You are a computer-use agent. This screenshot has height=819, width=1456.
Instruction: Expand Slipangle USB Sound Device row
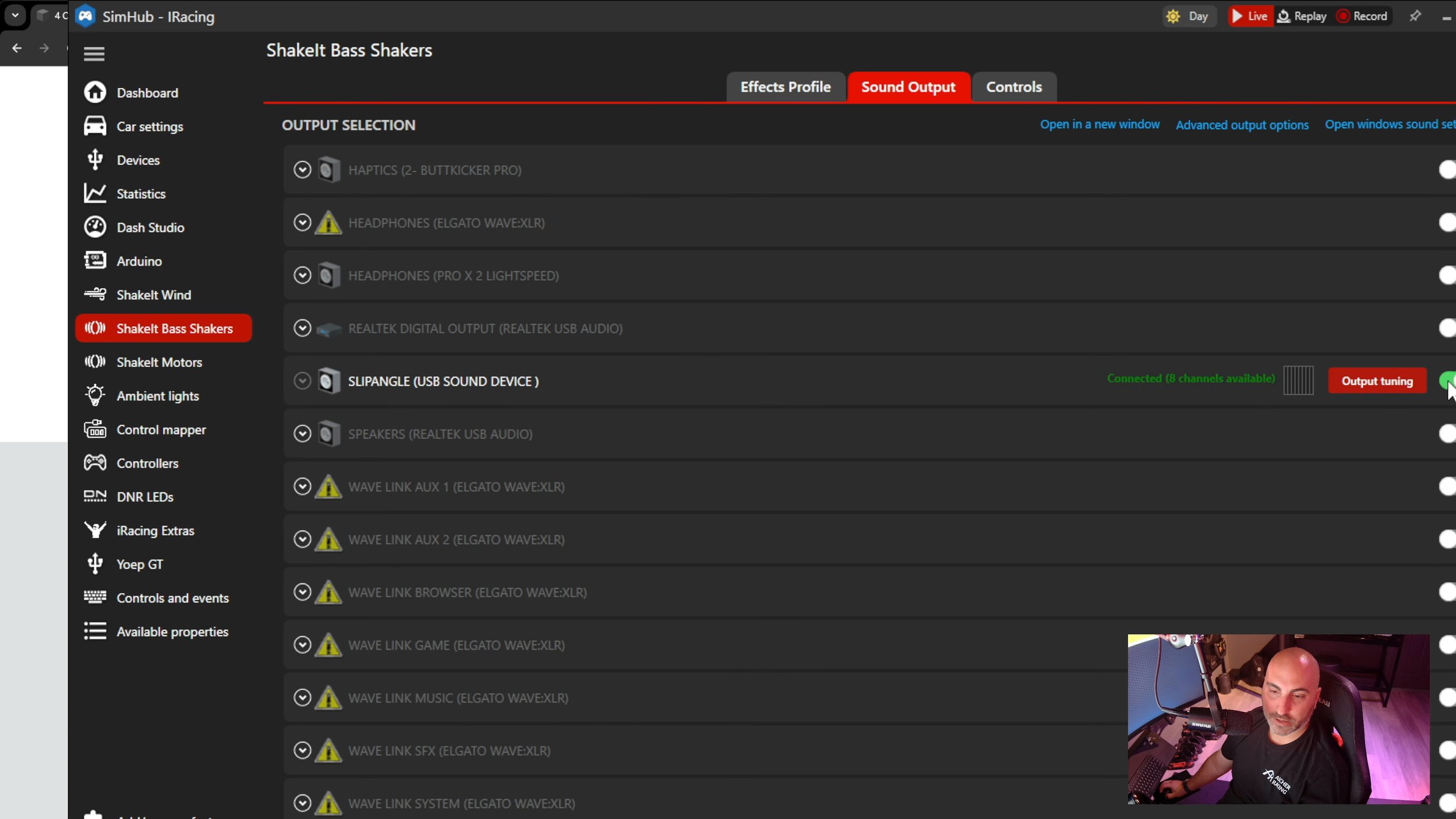pos(302,381)
